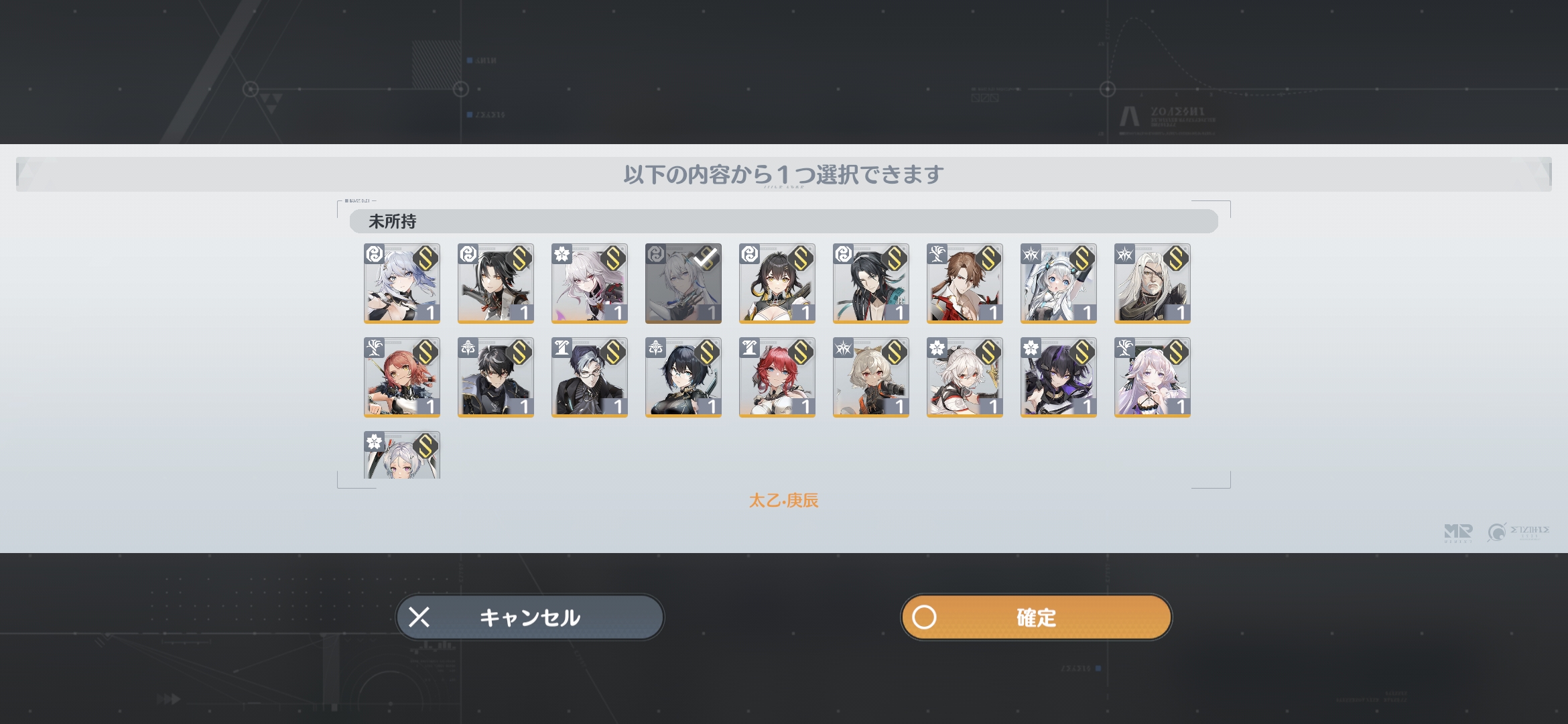Pick the cat-eared blonde character card
1568x724 pixels.
(x=870, y=377)
